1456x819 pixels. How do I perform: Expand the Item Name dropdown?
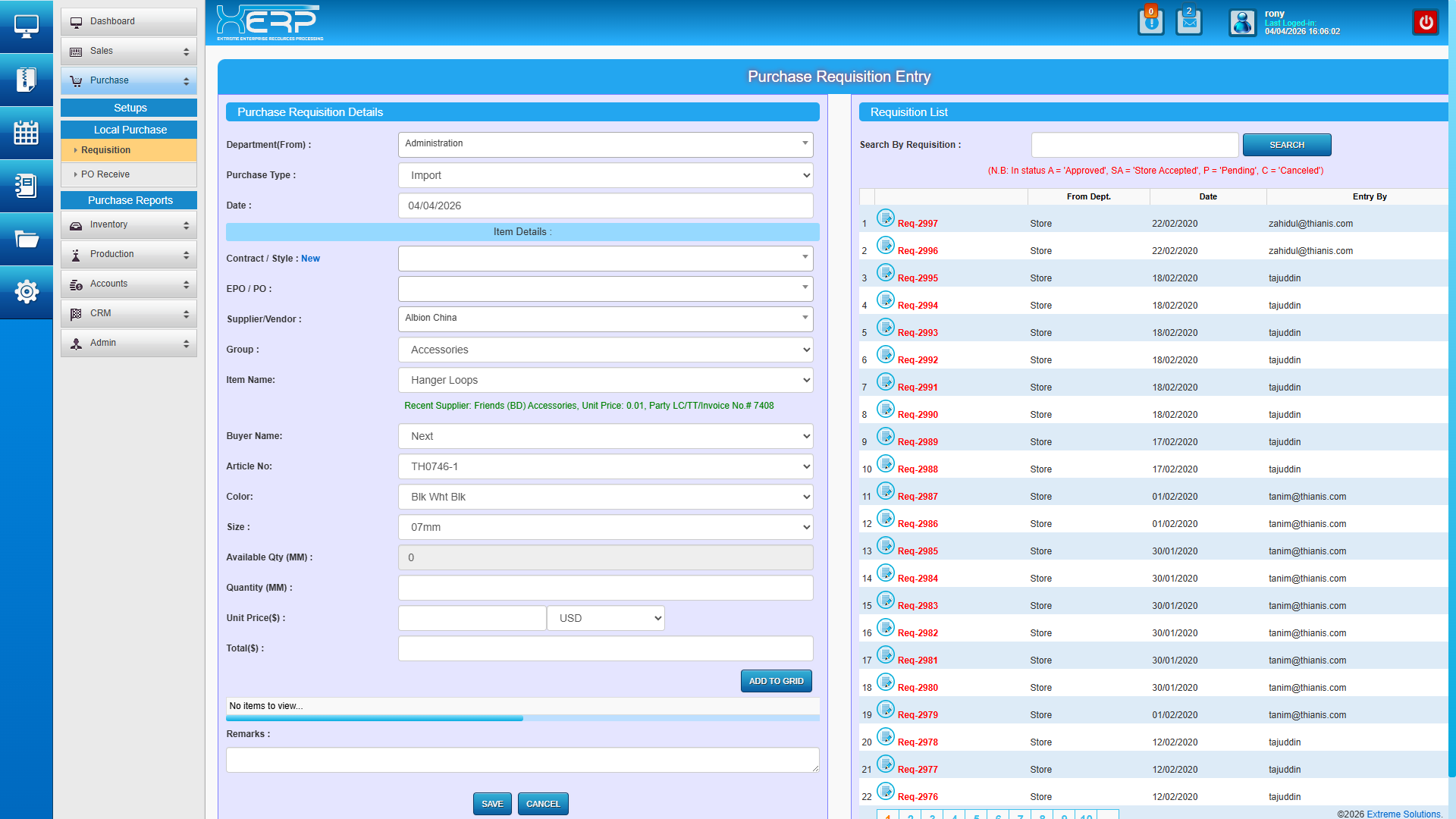[x=605, y=380]
